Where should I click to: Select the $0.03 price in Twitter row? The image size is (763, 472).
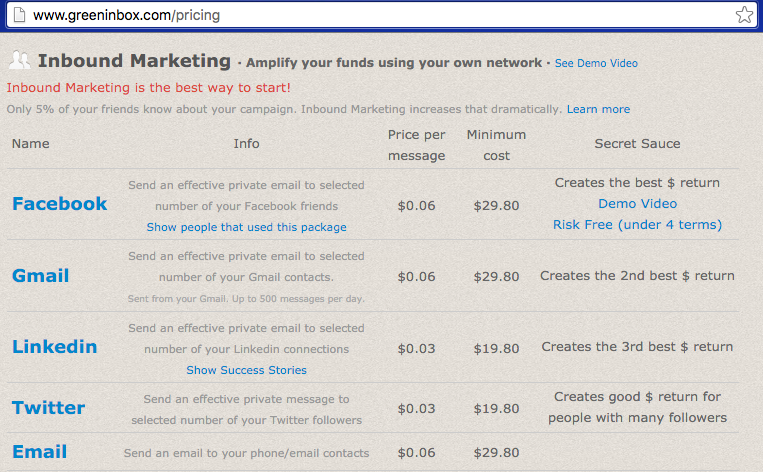click(417, 409)
